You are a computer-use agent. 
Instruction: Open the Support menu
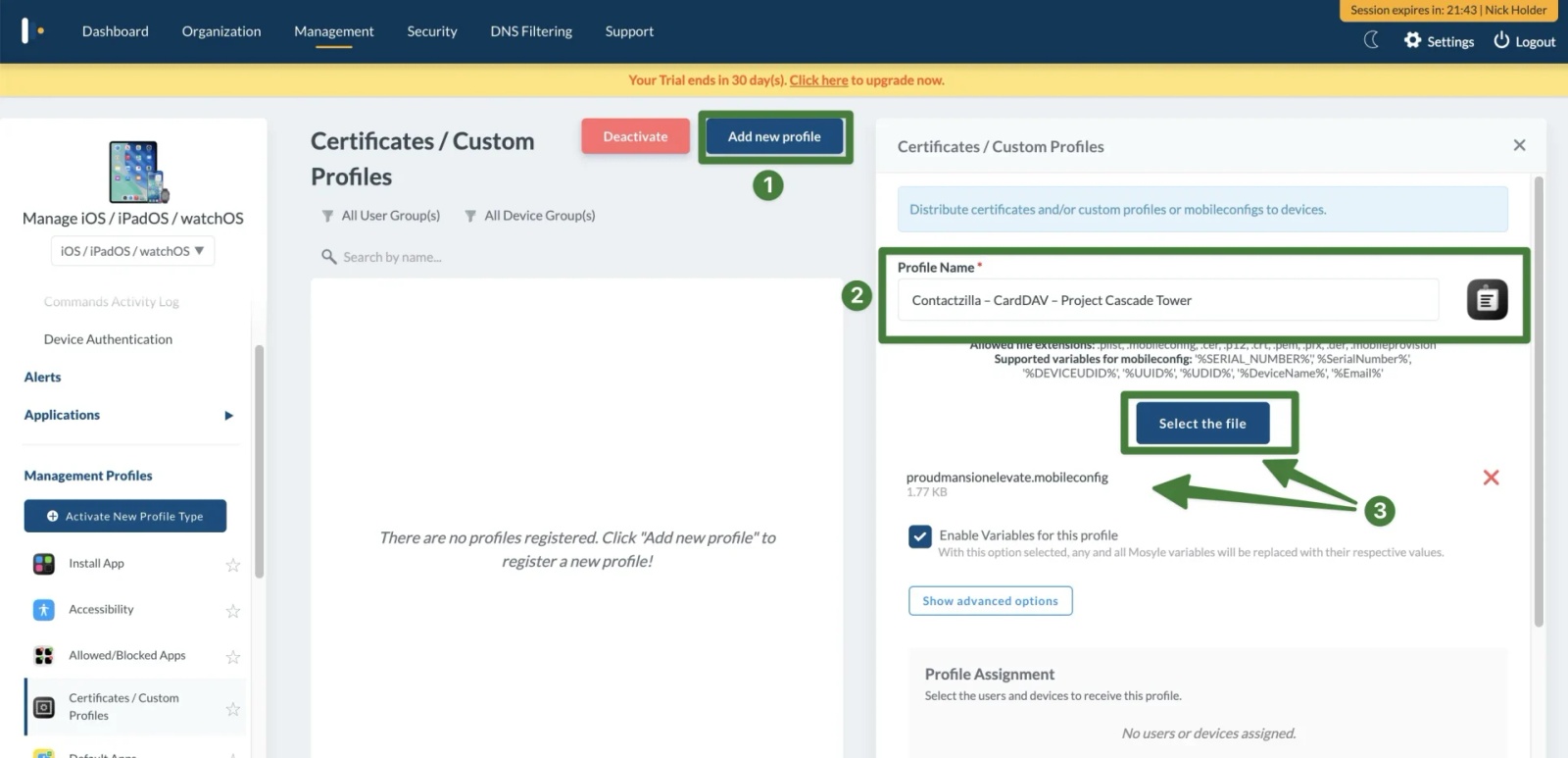tap(629, 31)
